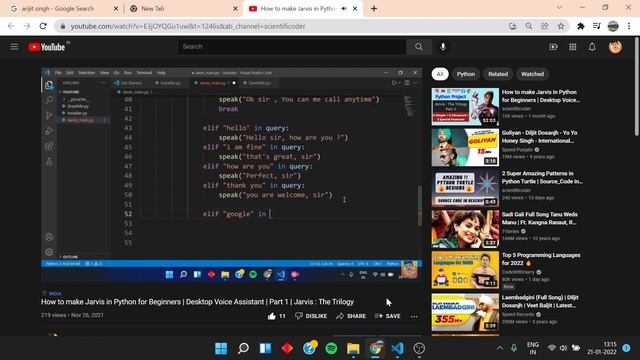Open Python Turtle patterns video thumbnail
Image resolution: width=640 pixels, height=360 pixels.
465,188
